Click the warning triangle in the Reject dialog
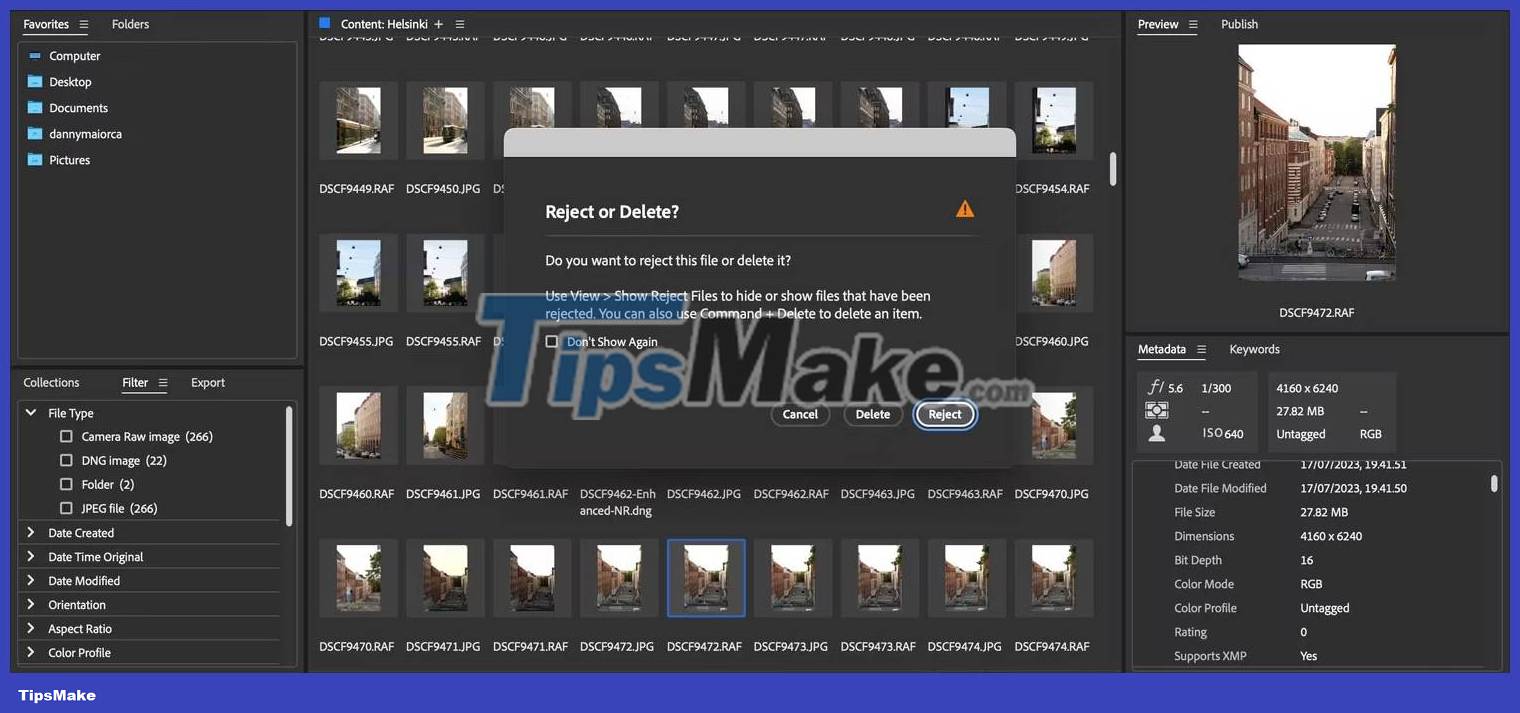 pos(964,208)
